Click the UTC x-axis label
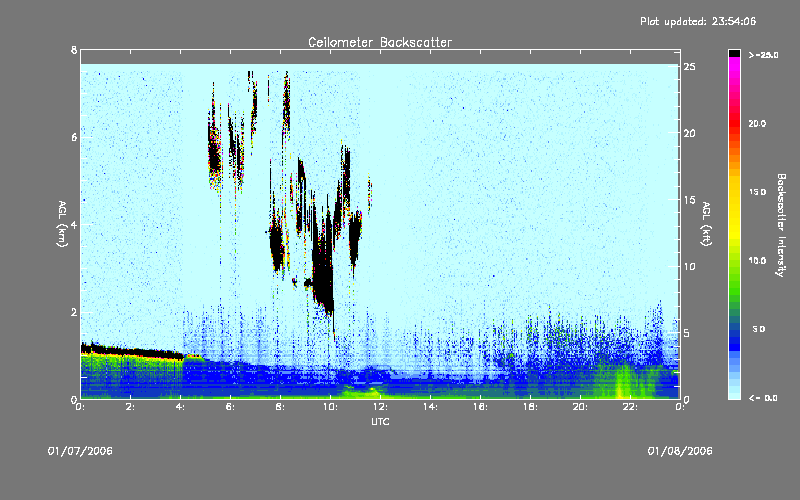The height and width of the screenshot is (500, 800). [x=381, y=421]
